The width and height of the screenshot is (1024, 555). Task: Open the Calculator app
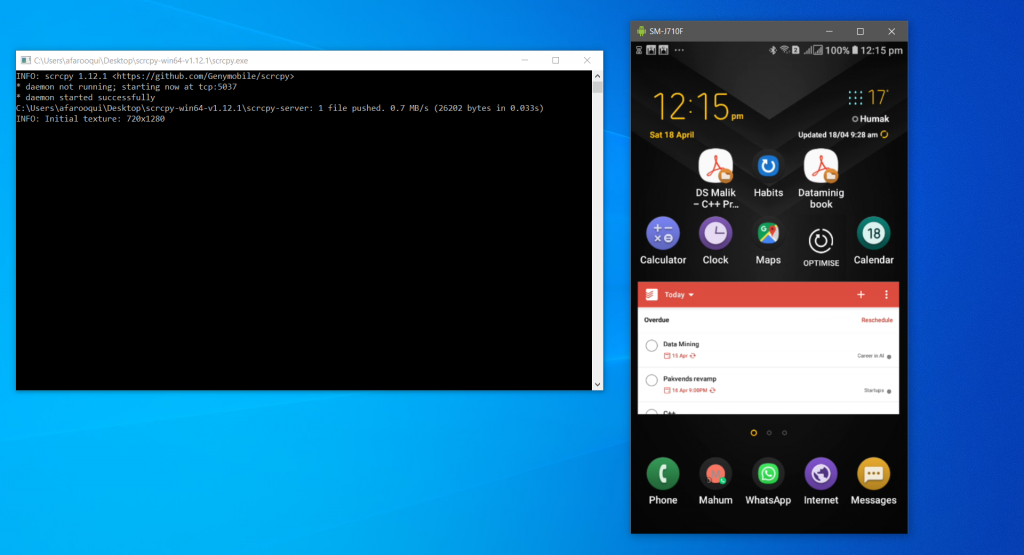[x=663, y=233]
